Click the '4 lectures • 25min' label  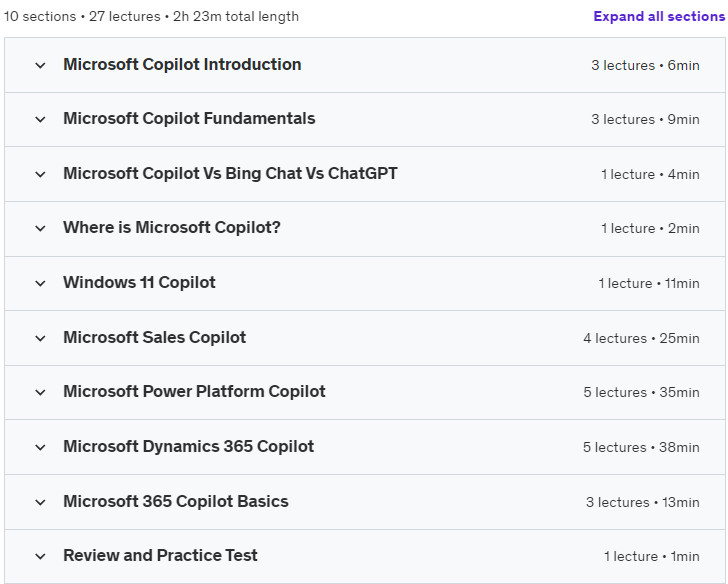point(642,338)
